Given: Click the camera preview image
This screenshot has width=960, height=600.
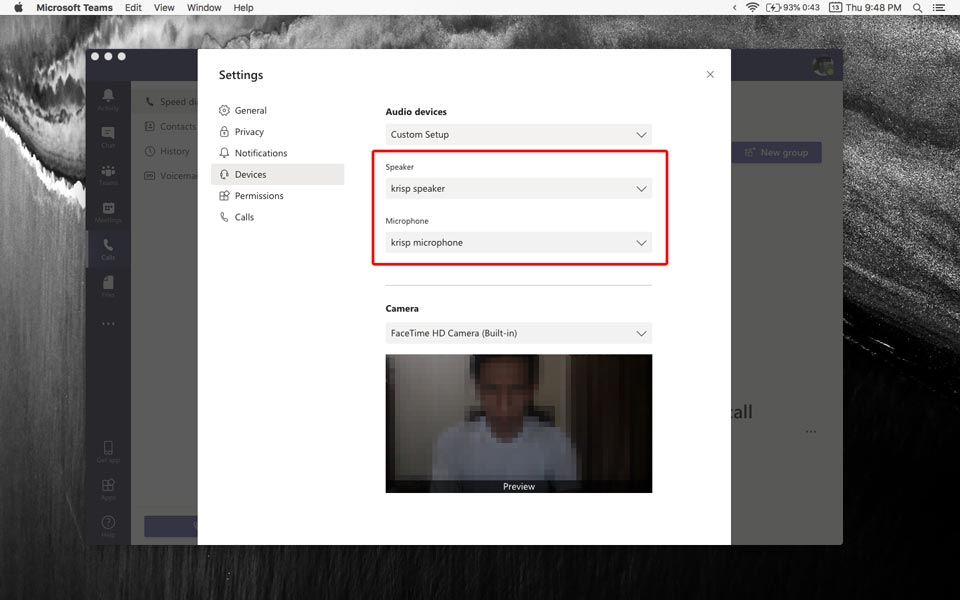Looking at the screenshot, I should tap(519, 424).
